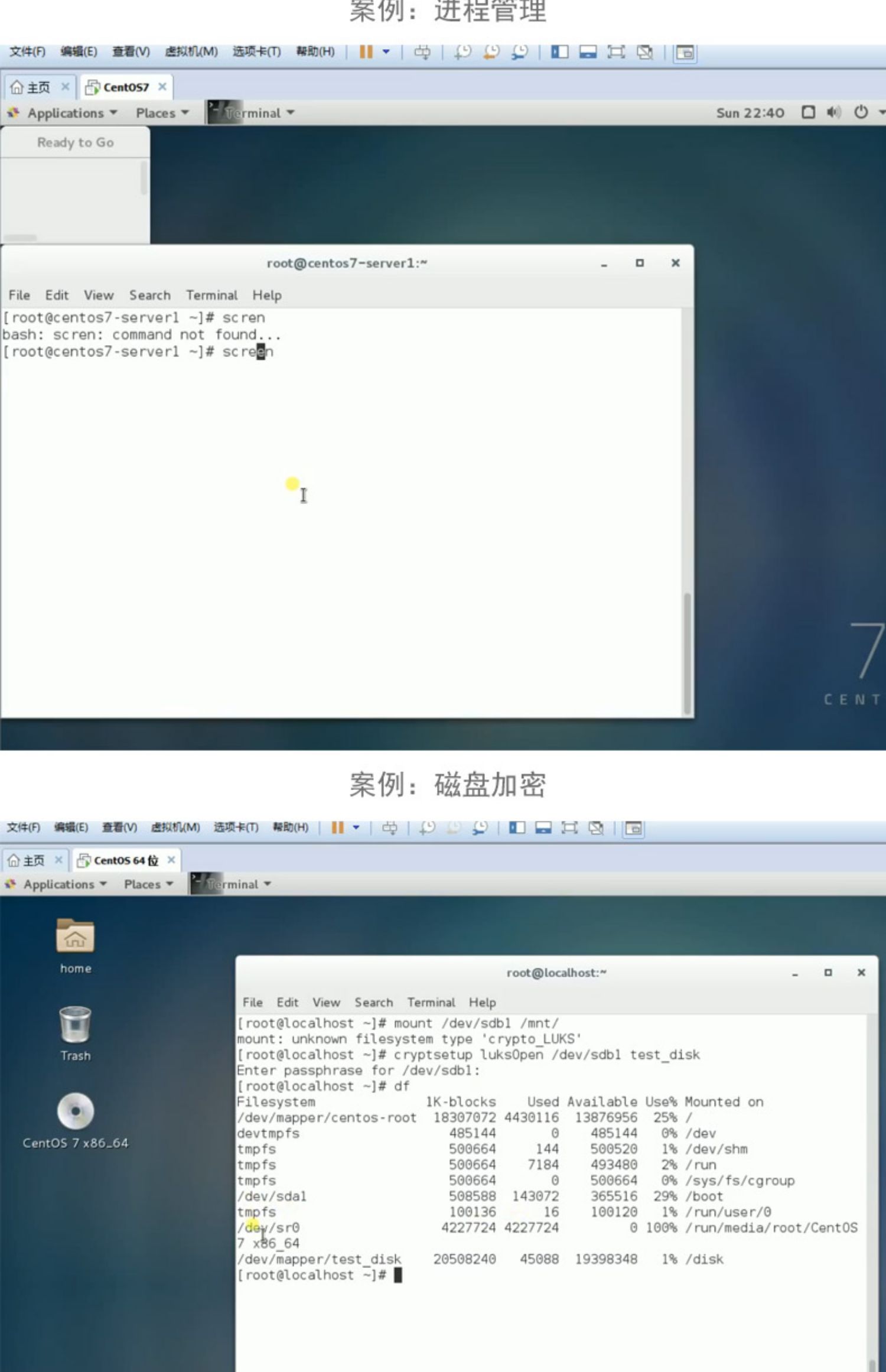Click the scrollbar in the Ready to Go panel

(144, 178)
